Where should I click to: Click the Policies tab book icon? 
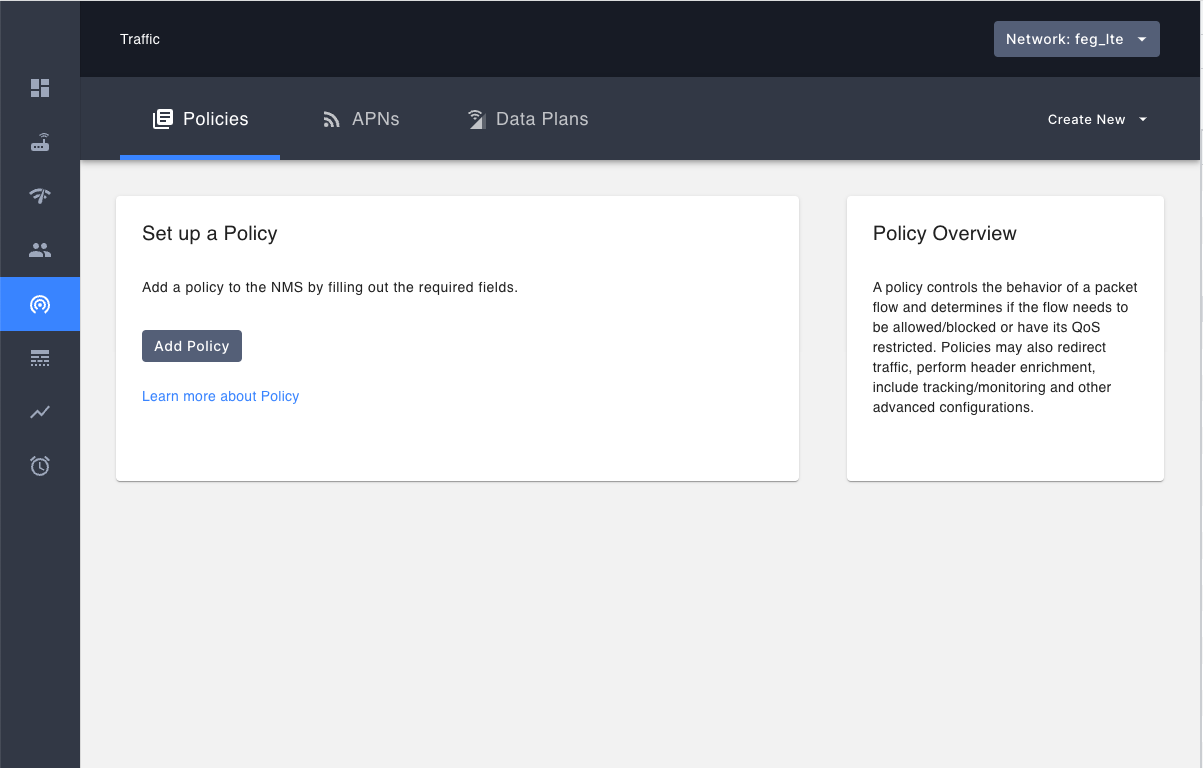pos(162,118)
